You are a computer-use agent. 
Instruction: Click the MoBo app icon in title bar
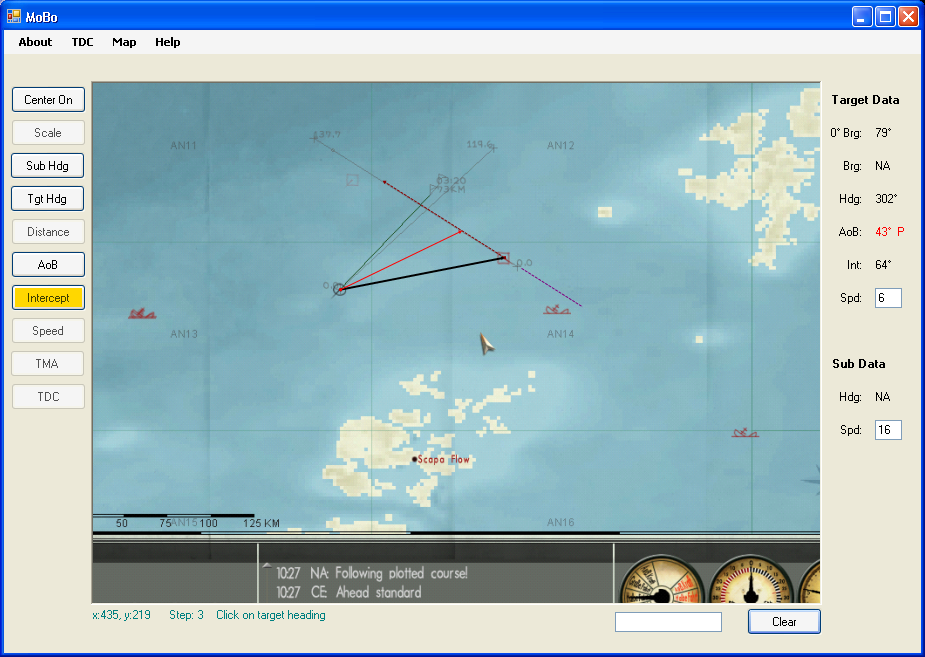[14, 16]
